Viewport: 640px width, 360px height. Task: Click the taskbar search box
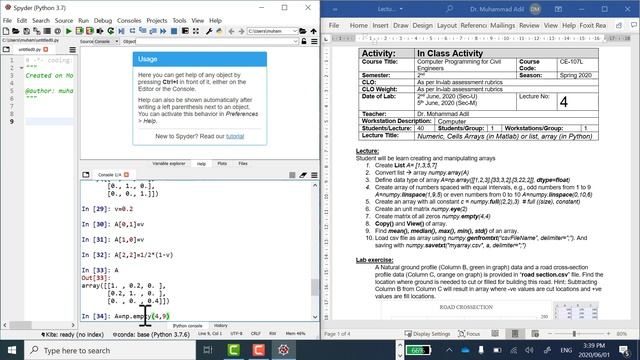[110, 350]
